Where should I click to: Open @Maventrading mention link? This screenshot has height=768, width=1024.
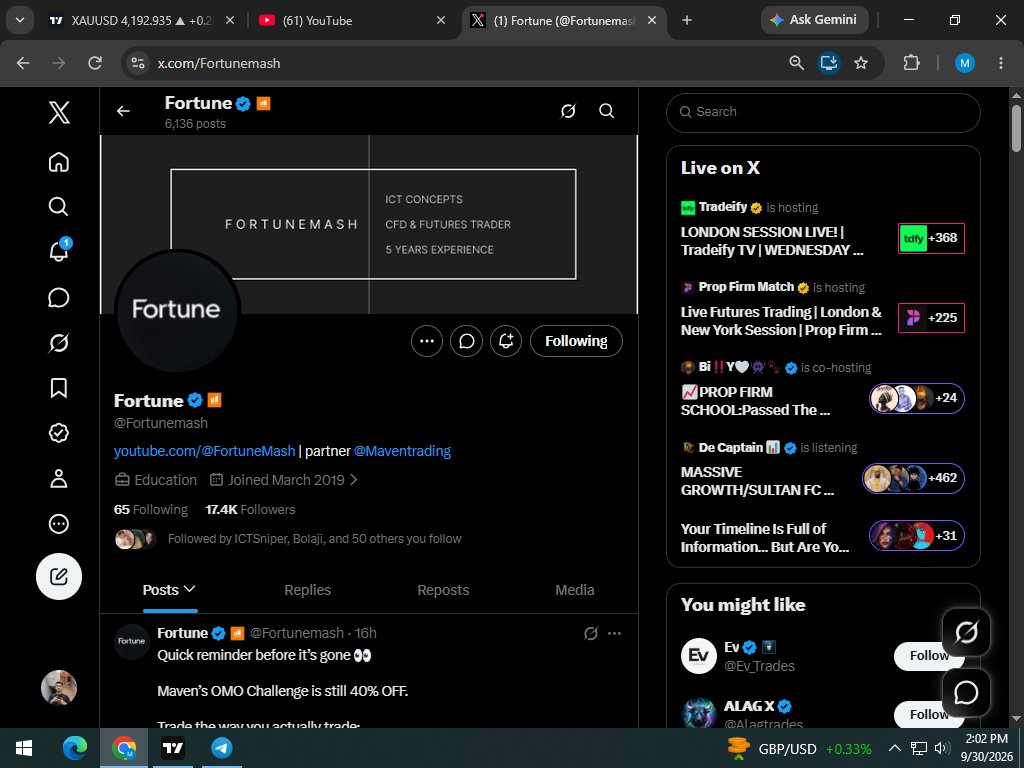pyautogui.click(x=402, y=451)
